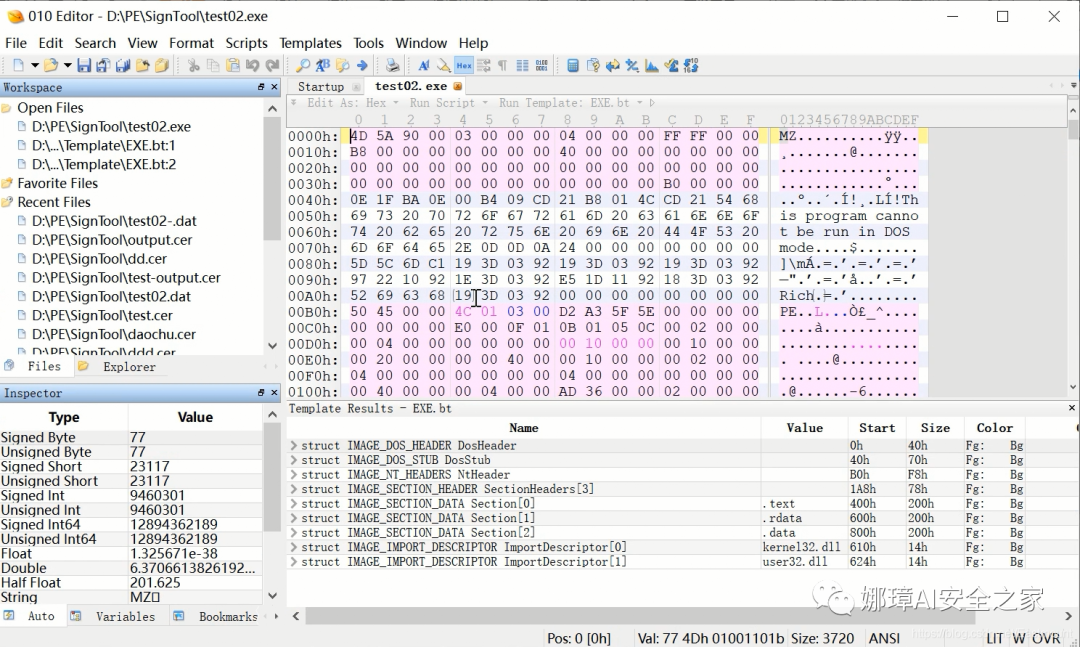Switch to the Startup tab
This screenshot has width=1080, height=647.
(x=321, y=86)
